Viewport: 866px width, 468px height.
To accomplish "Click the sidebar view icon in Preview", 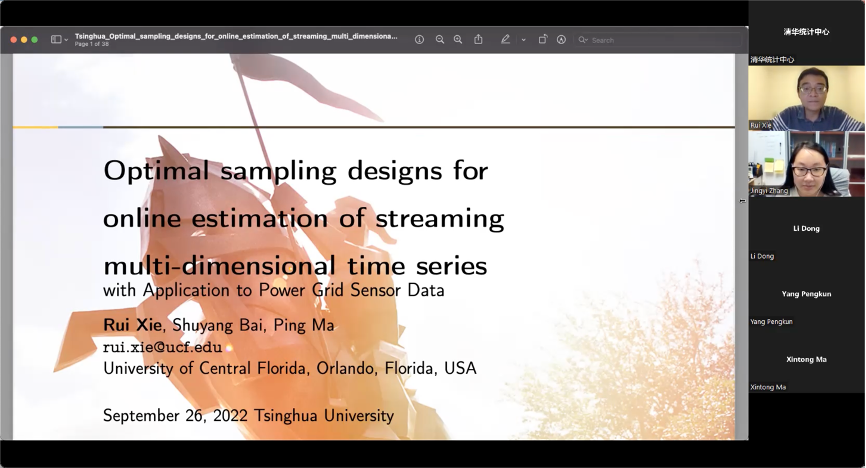I will tap(54, 40).
